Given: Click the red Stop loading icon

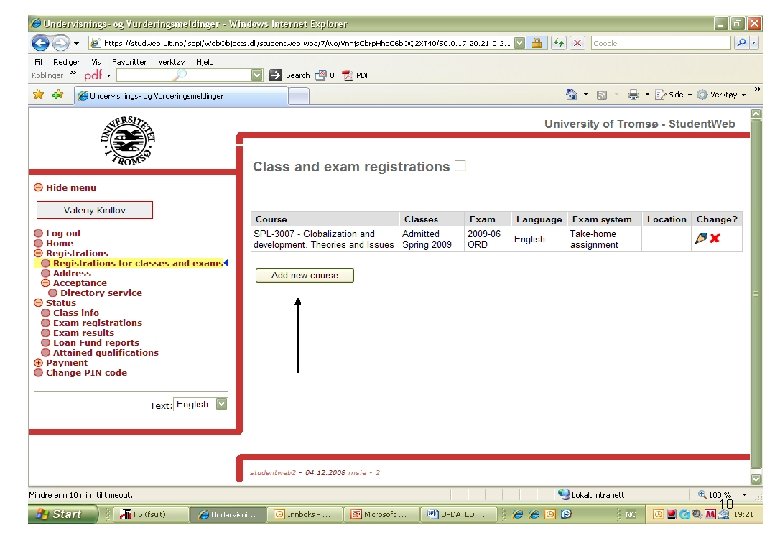Looking at the screenshot, I should point(577,43).
